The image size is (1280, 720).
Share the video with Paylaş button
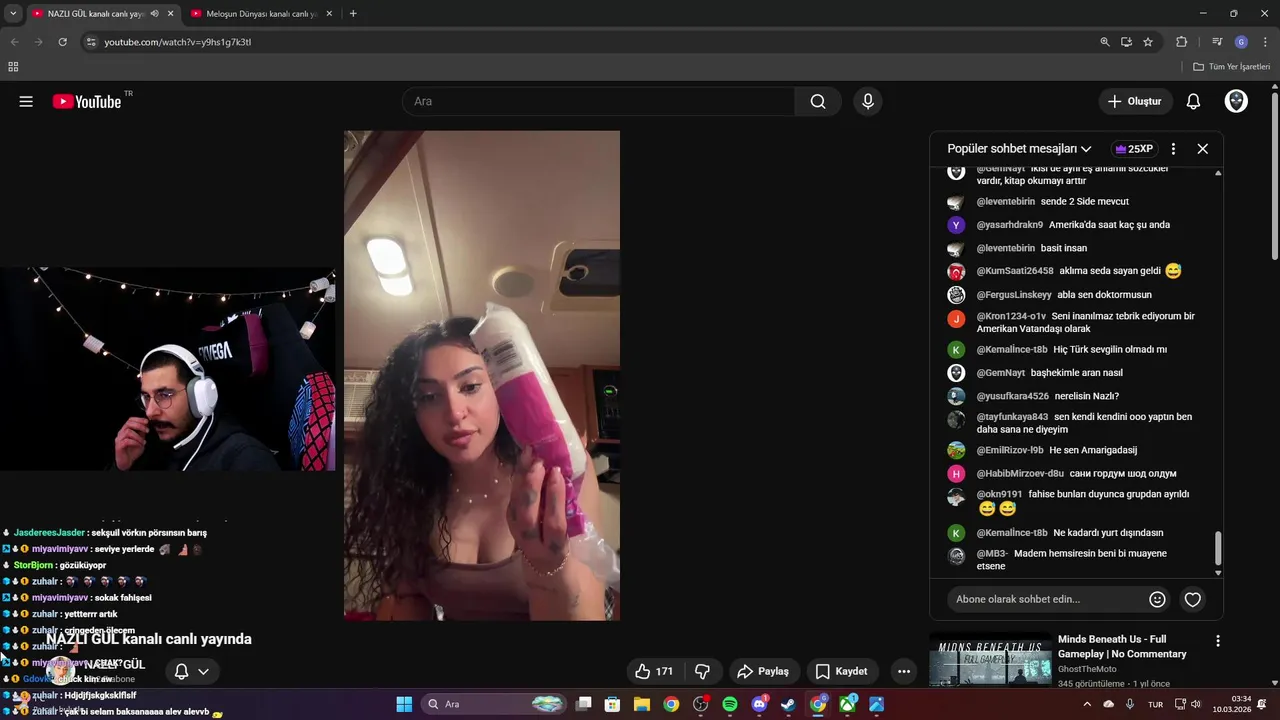point(763,671)
